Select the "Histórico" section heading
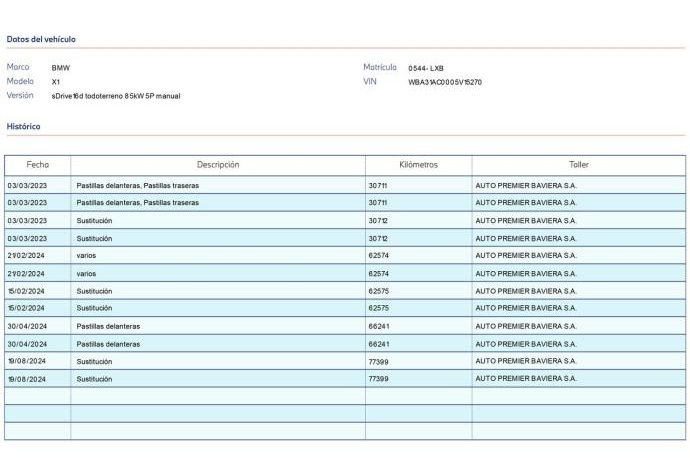Screen dimensions: 690x460 pyautogui.click(x=23, y=126)
